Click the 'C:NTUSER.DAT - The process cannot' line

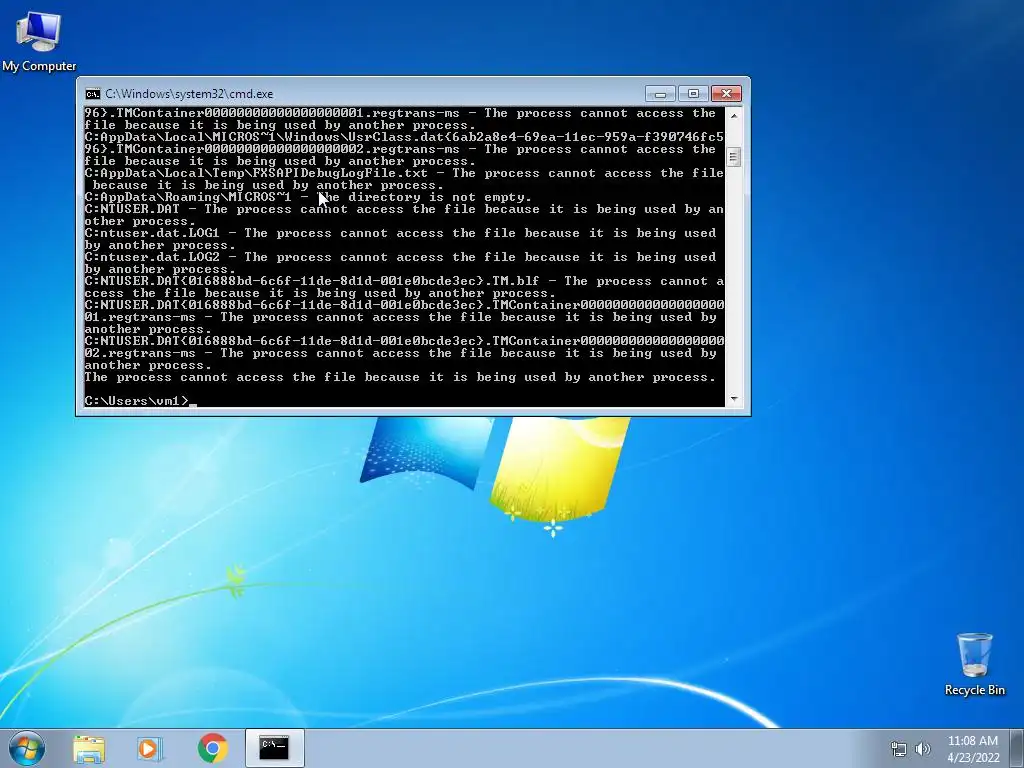point(404,209)
